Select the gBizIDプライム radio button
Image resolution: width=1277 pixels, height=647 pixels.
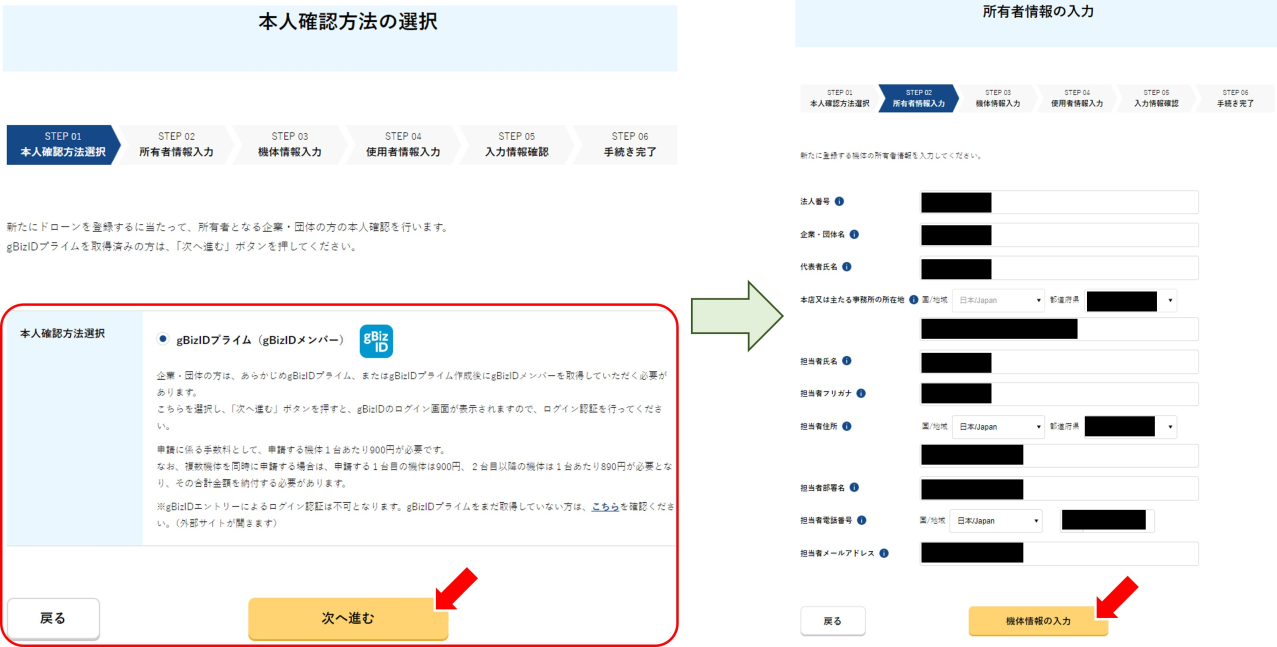[163, 339]
